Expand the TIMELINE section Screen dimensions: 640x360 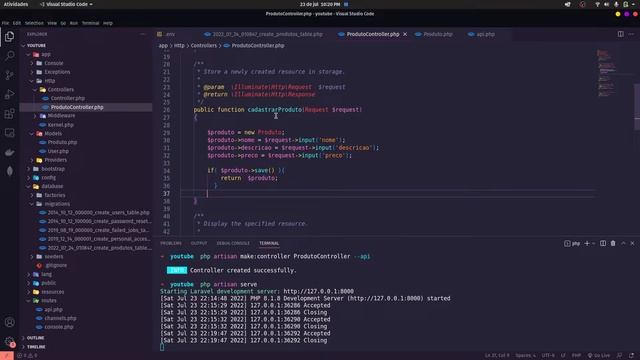[x=36, y=347]
